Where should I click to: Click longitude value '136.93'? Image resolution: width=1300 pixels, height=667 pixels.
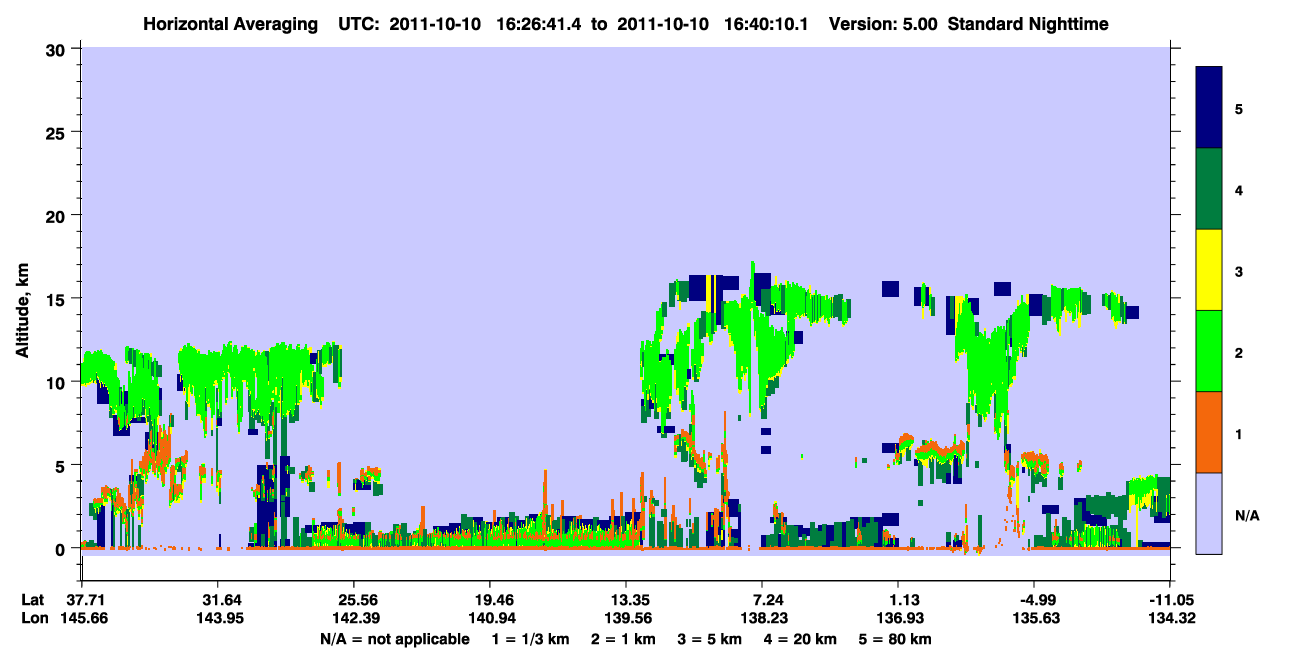tap(898, 619)
